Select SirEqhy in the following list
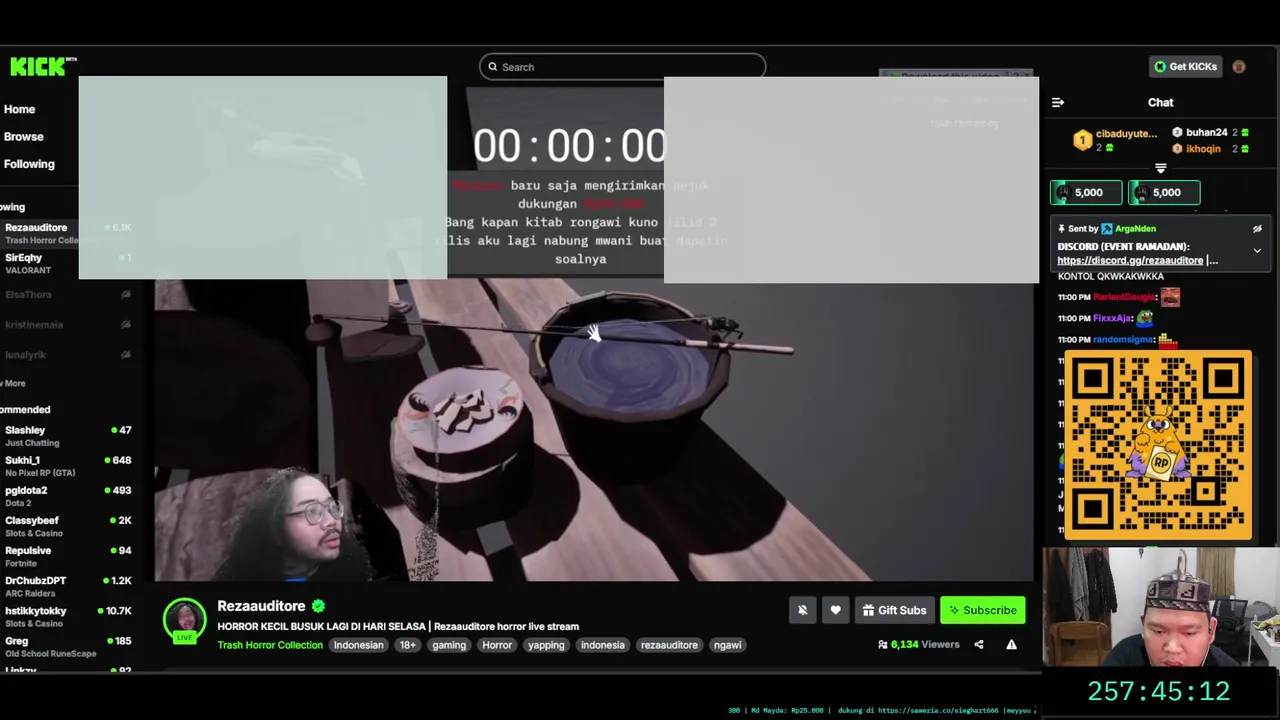 tap(68, 263)
